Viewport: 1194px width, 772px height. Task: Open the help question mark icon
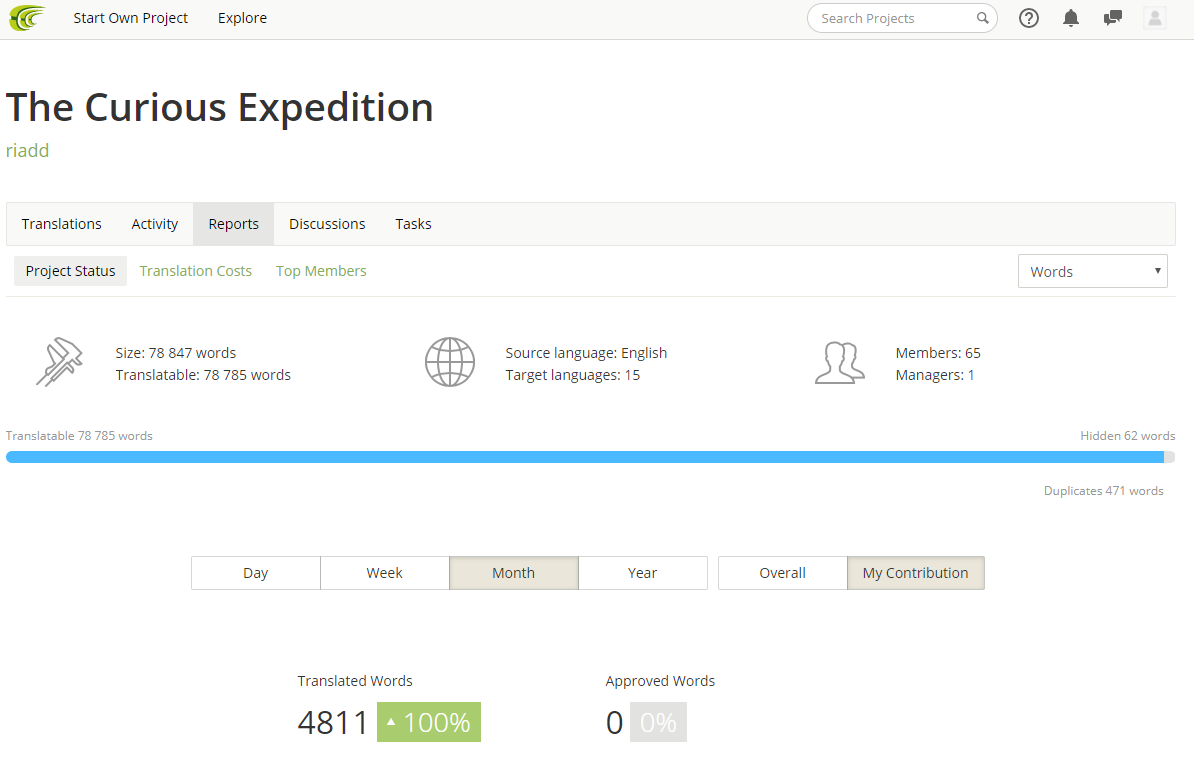pos(1029,18)
